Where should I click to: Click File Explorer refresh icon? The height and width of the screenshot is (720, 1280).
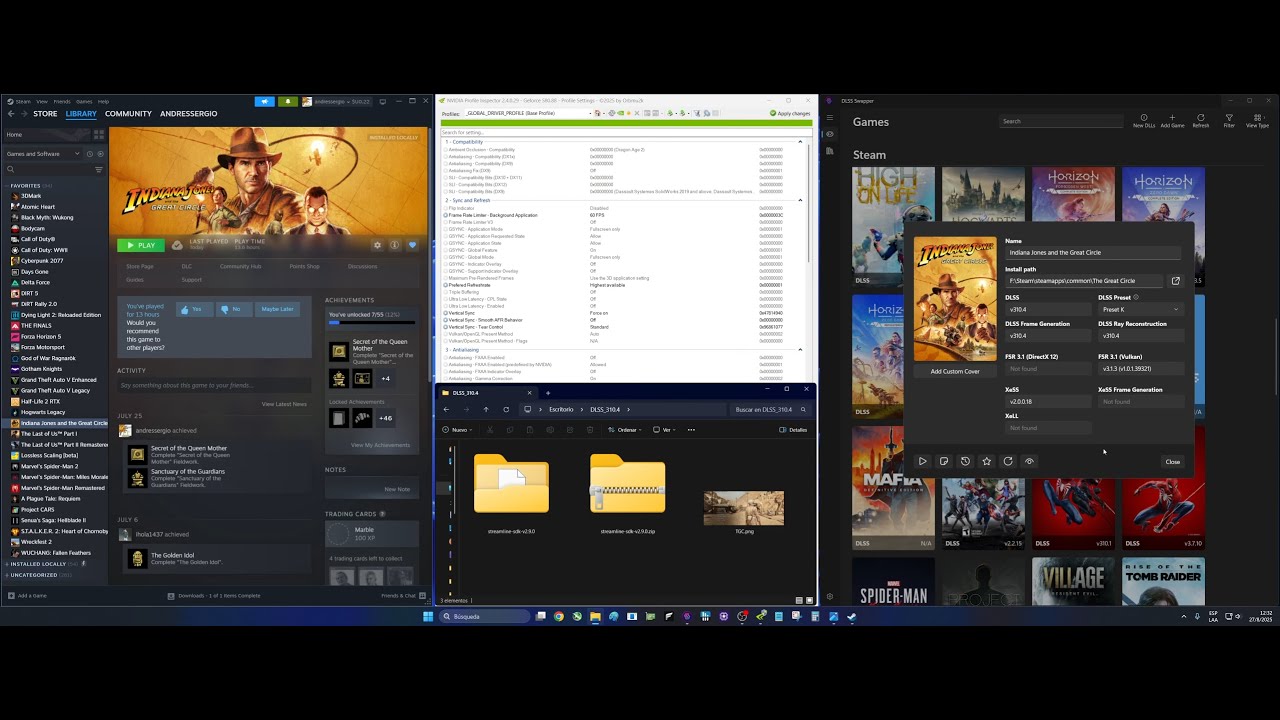(x=506, y=409)
